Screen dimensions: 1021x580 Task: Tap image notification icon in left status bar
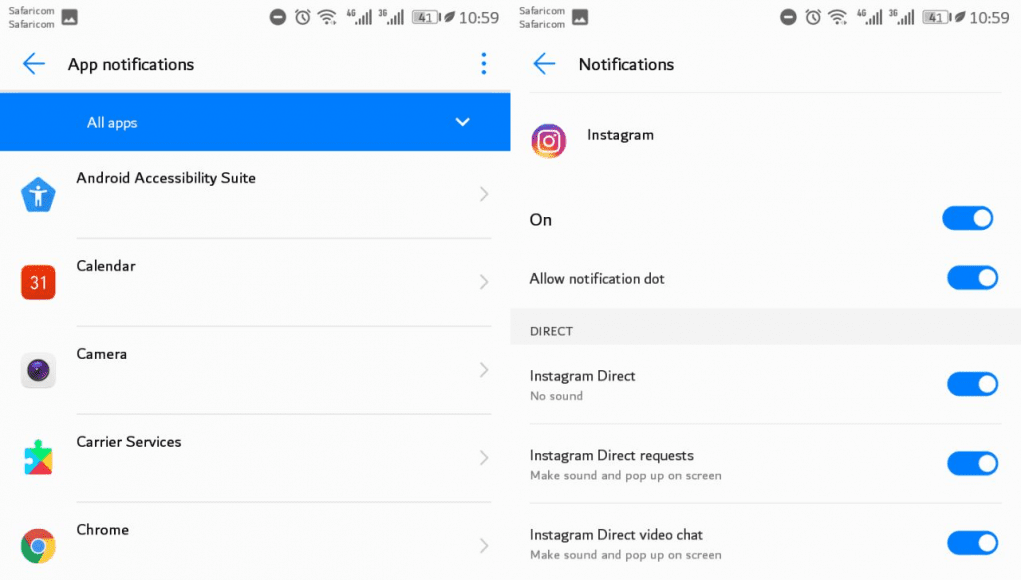coord(70,18)
